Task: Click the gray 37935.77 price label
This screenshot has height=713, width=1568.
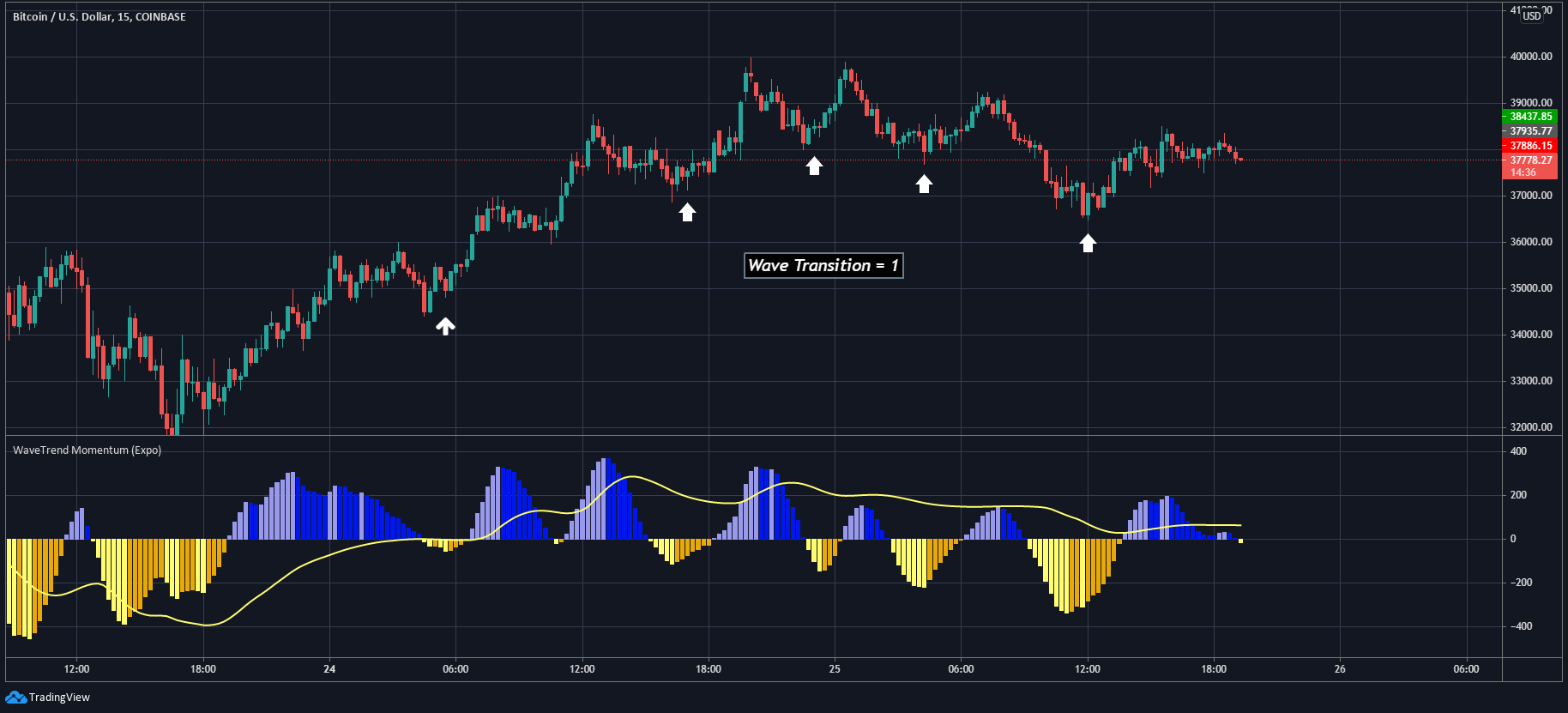Action: tap(1531, 131)
